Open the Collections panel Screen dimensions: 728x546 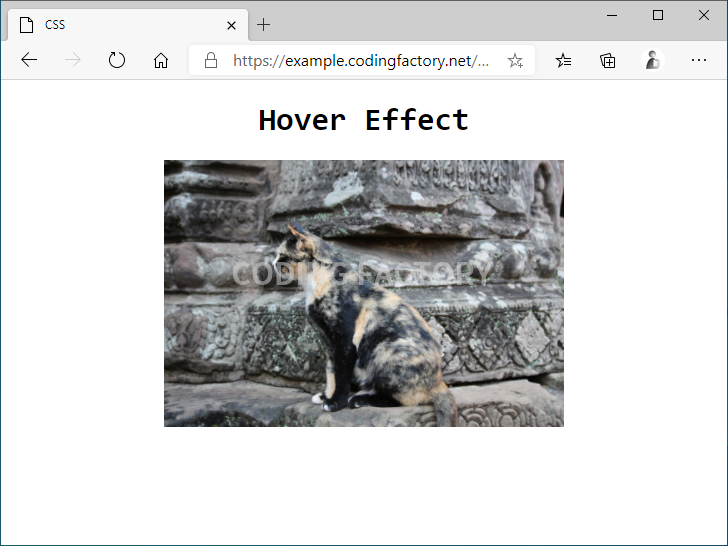point(608,61)
